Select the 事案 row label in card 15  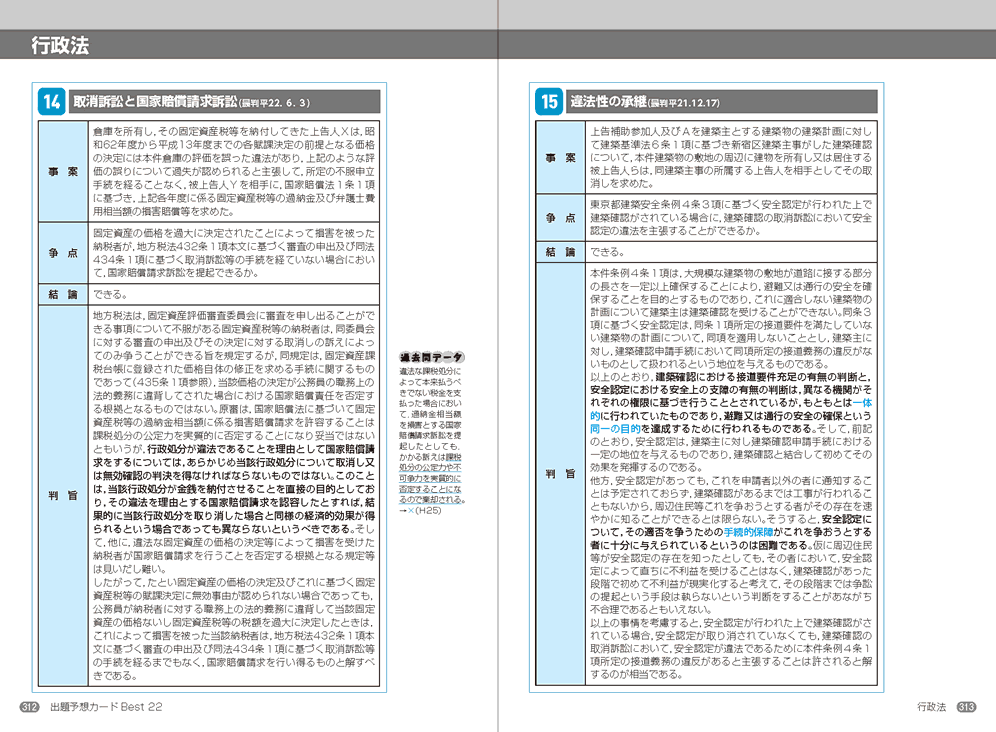click(560, 158)
